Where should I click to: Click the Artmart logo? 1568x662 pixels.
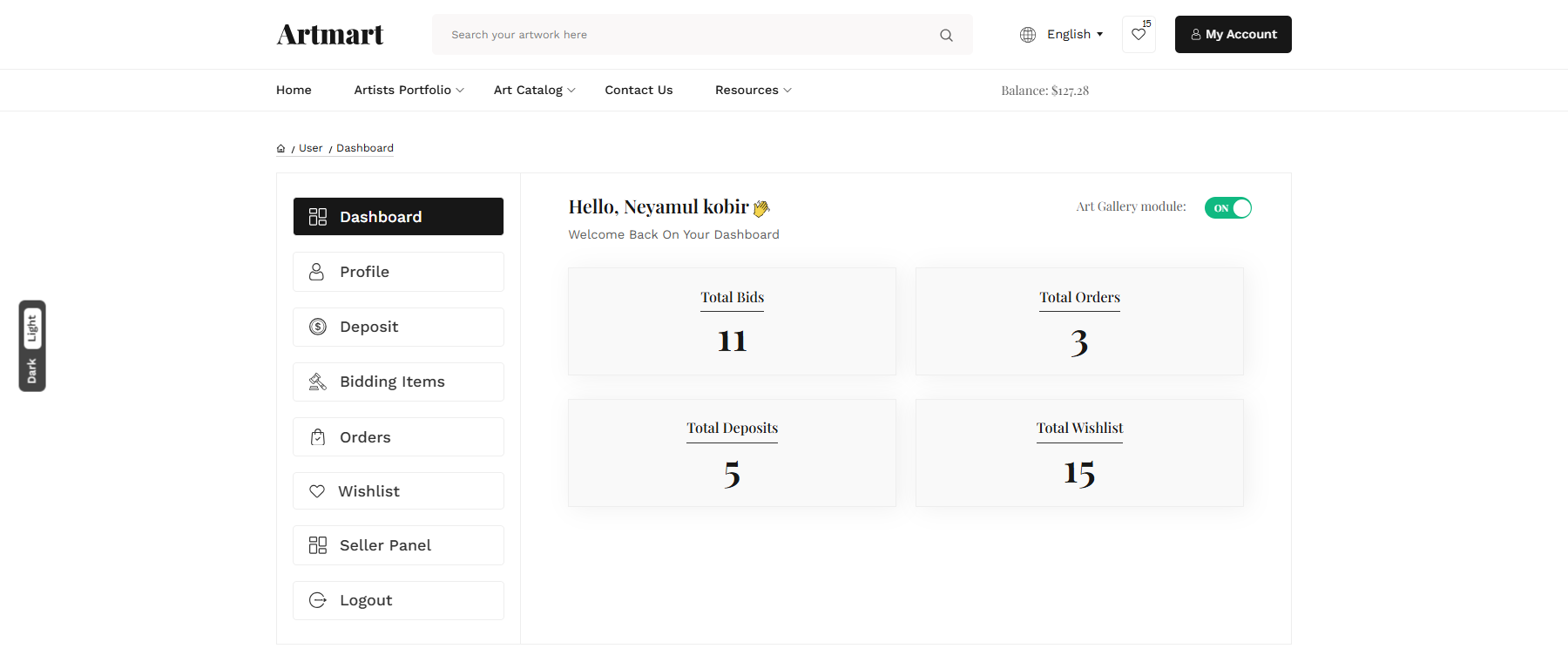click(330, 35)
